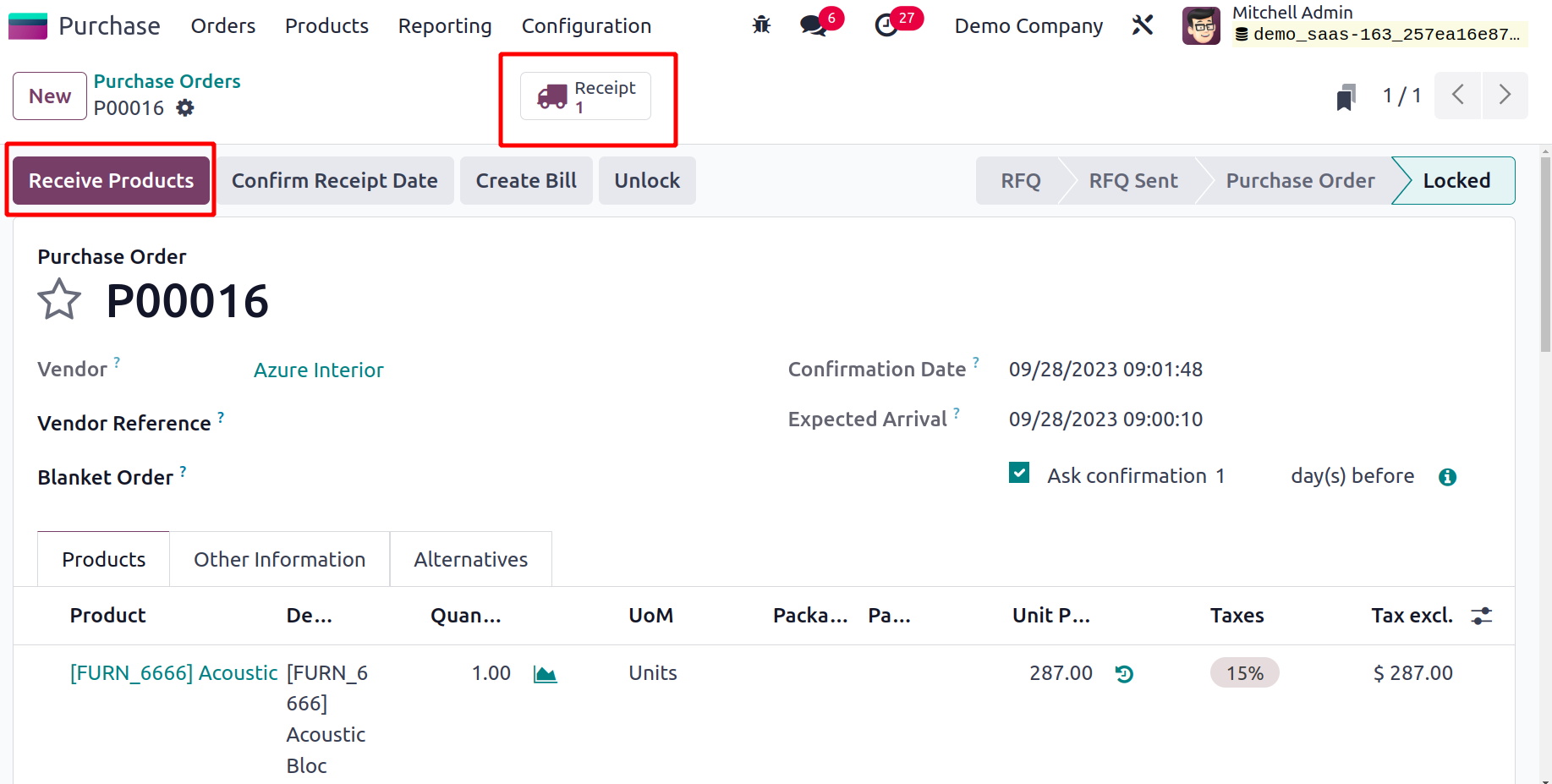Click the debug bug icon
The height and width of the screenshot is (784, 1552).
pyautogui.click(x=761, y=25)
